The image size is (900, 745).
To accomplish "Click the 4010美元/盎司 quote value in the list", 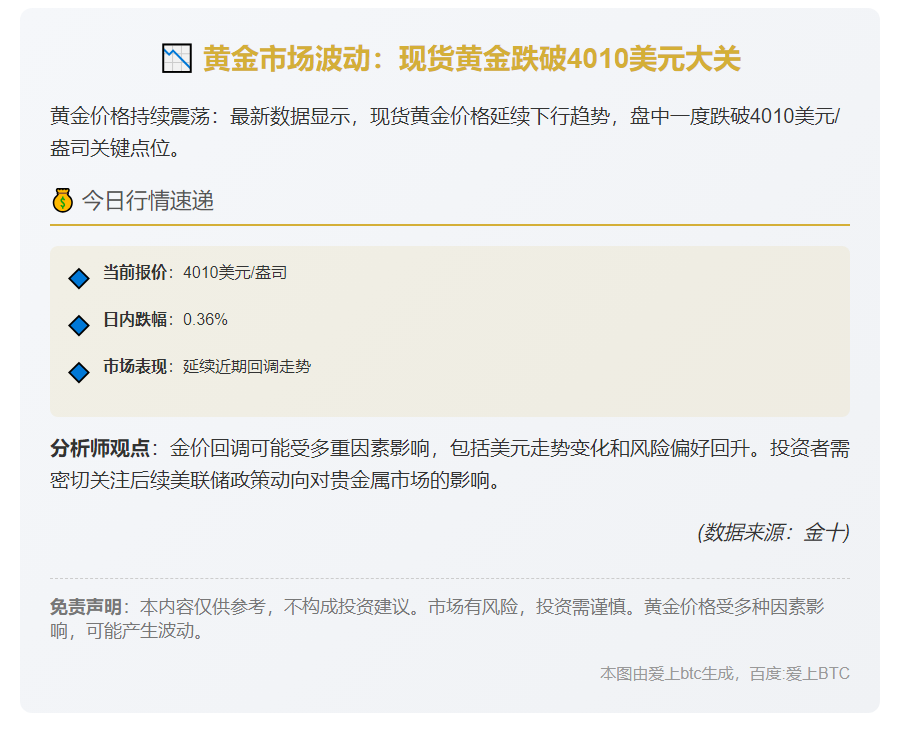I will point(235,272).
